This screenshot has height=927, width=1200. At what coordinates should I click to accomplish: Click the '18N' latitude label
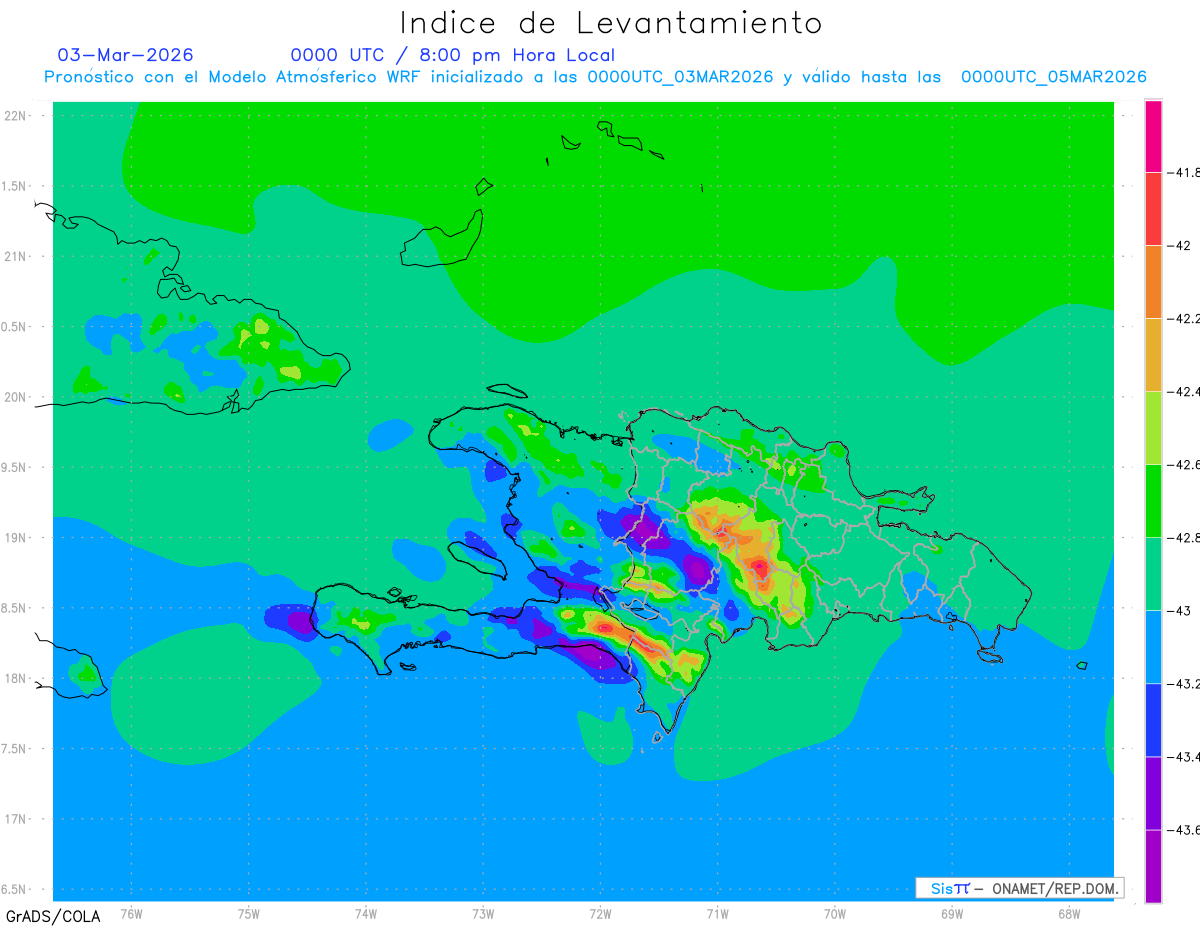click(x=17, y=678)
